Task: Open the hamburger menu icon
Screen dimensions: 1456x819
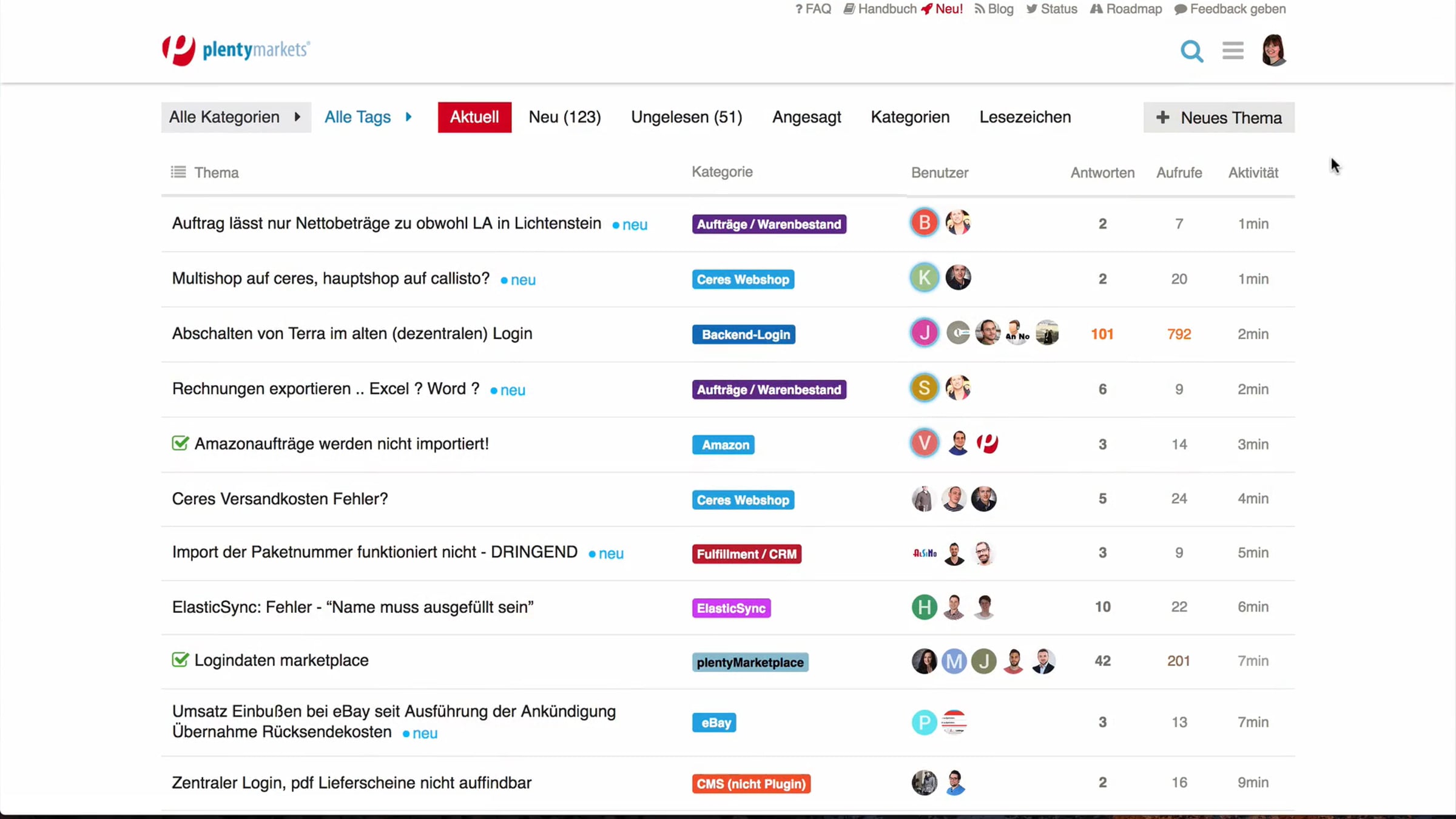Action: [1233, 50]
